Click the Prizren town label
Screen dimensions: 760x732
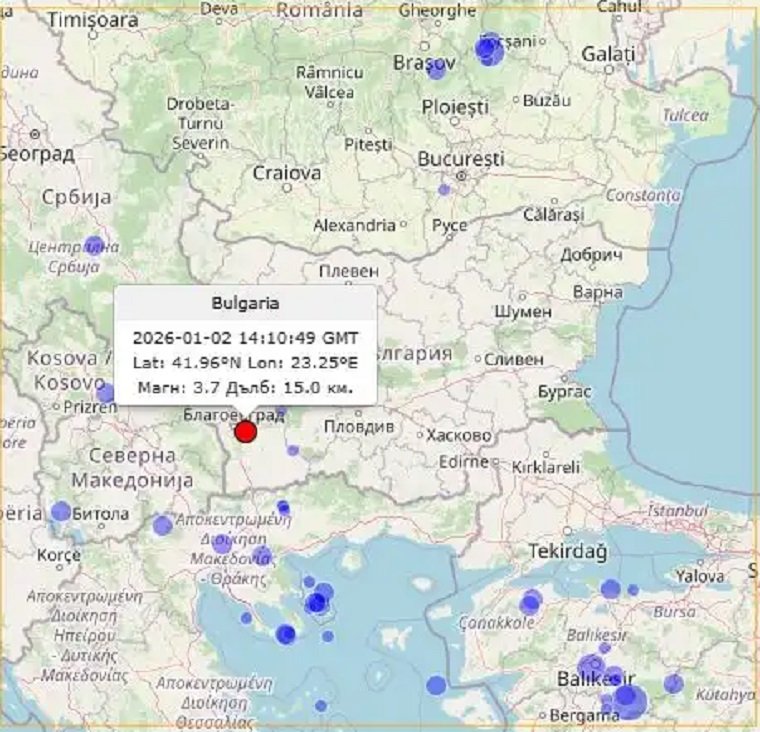pos(91,407)
